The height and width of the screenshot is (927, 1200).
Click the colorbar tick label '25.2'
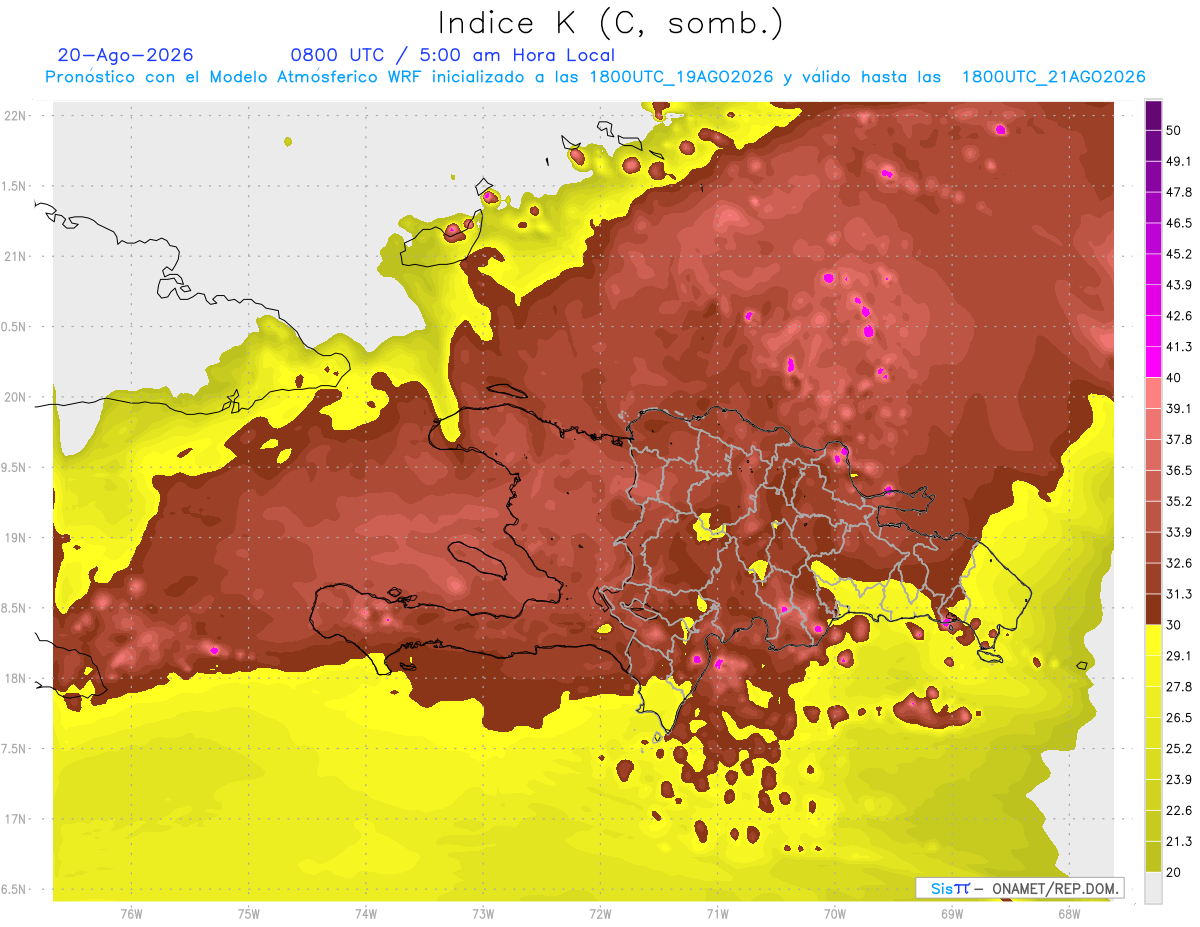tap(1179, 749)
